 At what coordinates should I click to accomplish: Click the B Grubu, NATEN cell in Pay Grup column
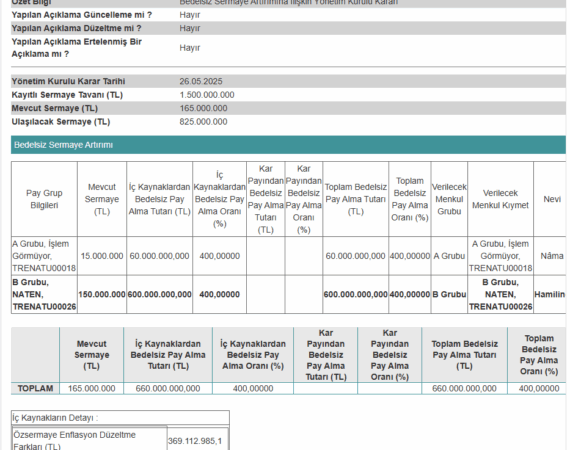[44, 294]
